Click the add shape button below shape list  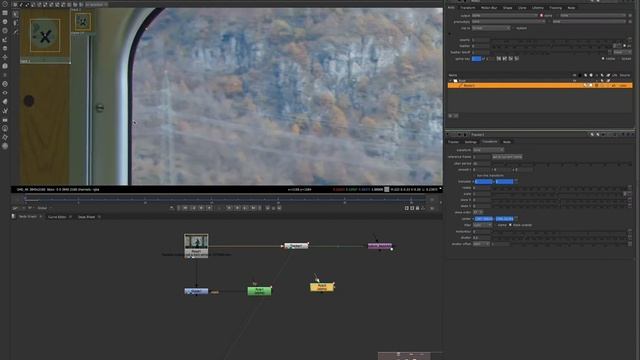tap(451, 116)
